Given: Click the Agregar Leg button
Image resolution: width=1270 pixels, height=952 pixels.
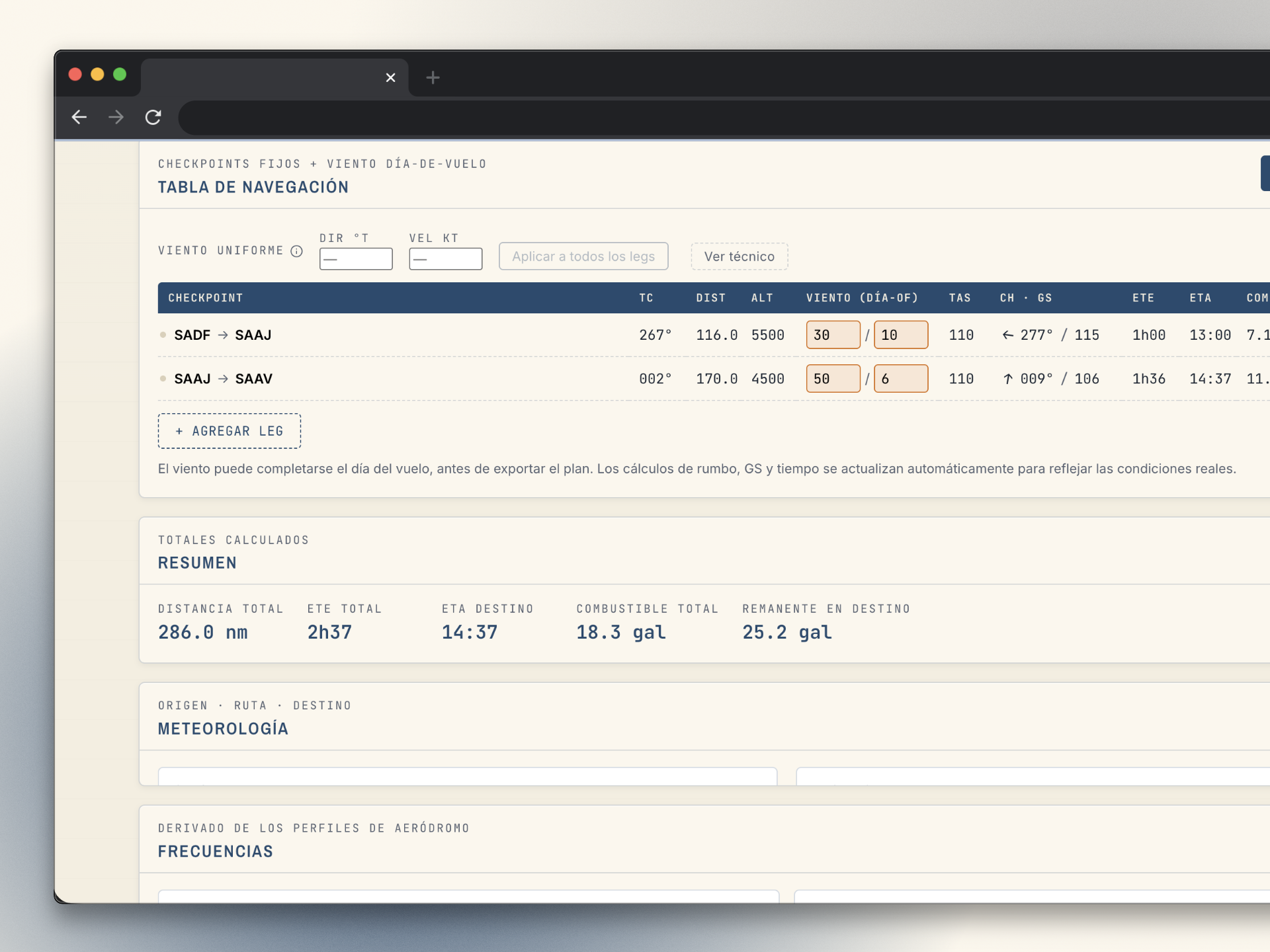Looking at the screenshot, I should tap(230, 431).
